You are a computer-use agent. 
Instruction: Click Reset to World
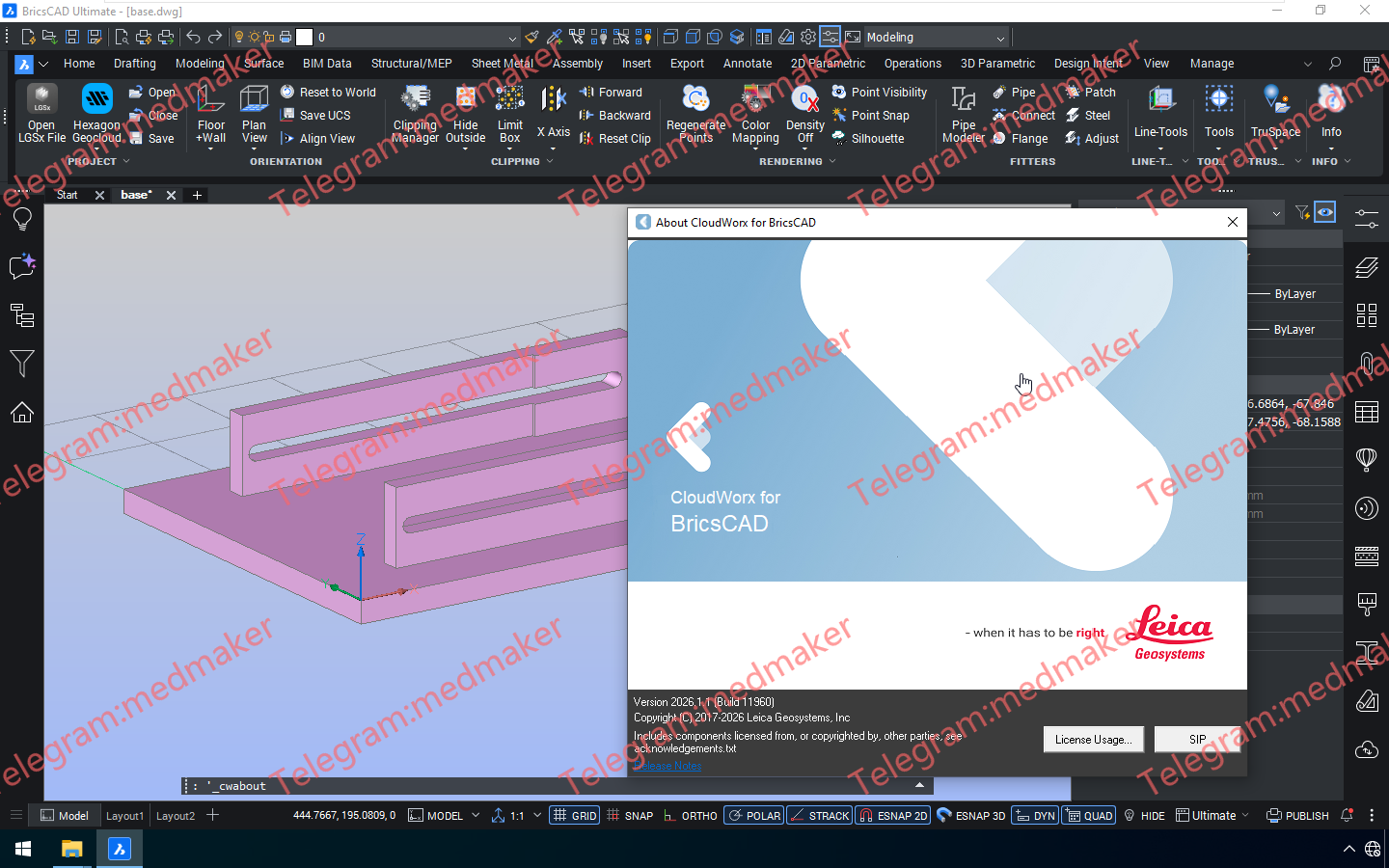click(328, 92)
